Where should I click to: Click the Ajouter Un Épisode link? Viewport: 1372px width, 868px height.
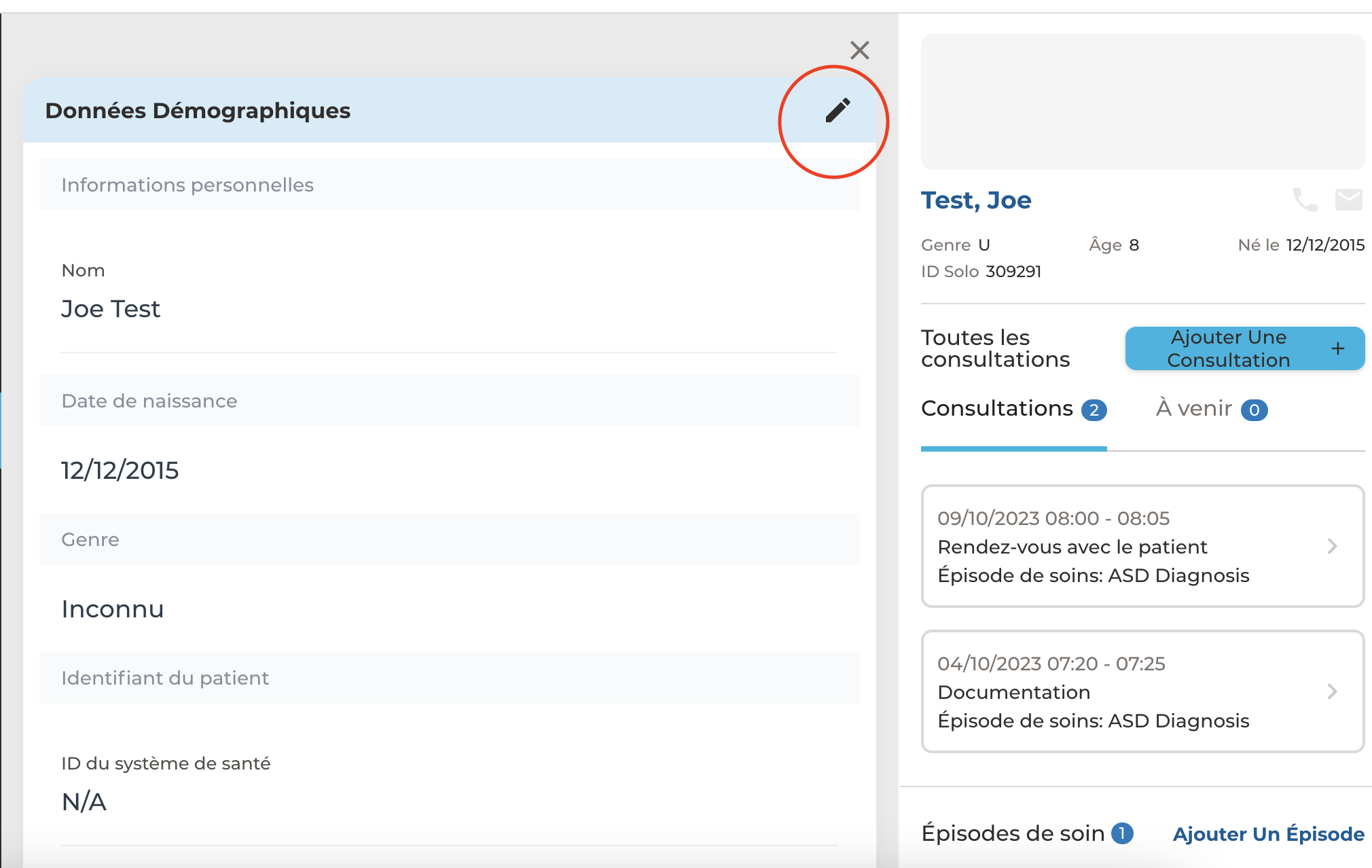pyautogui.click(x=1268, y=834)
